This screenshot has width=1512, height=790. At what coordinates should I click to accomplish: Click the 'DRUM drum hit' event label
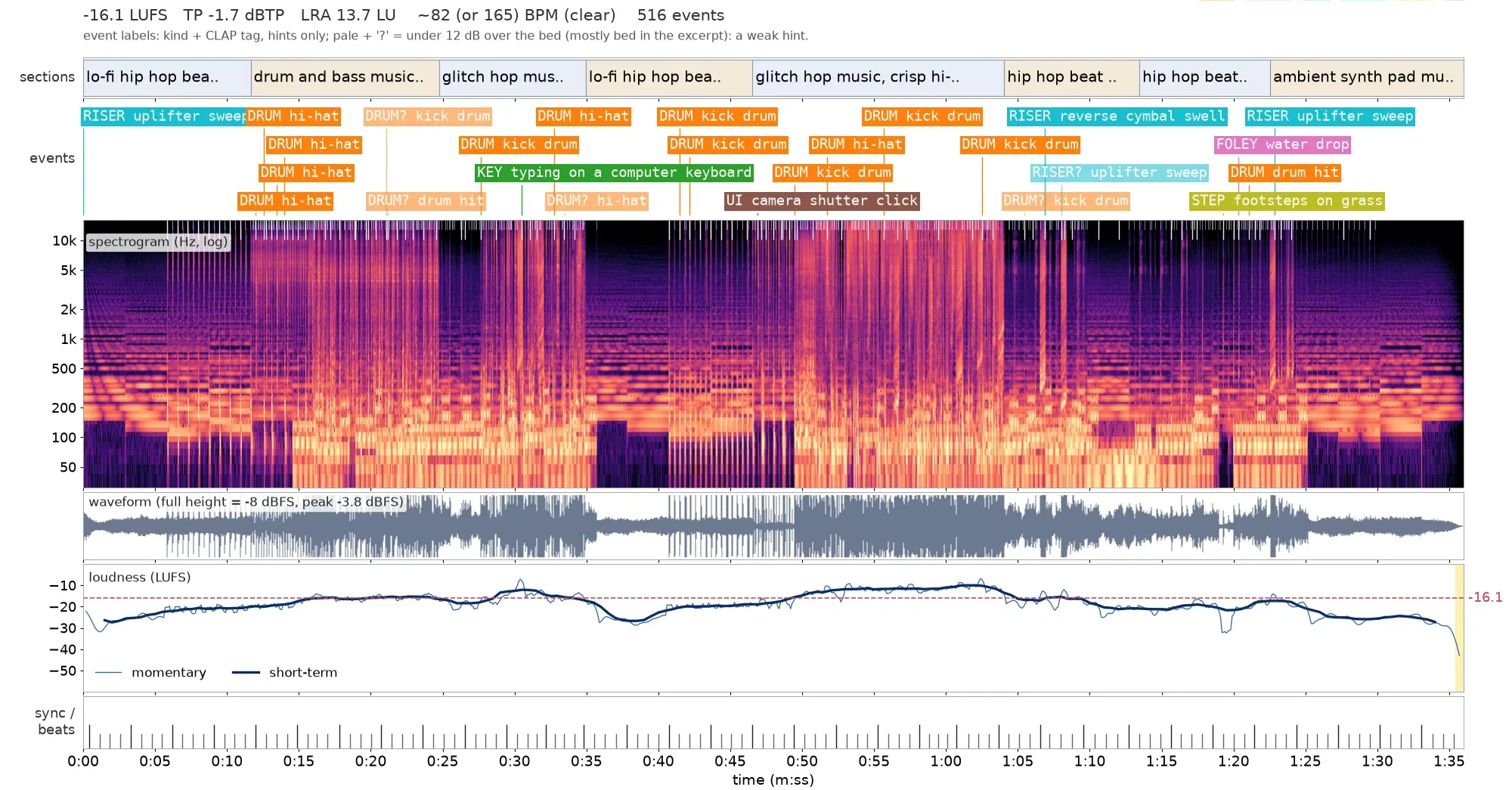(1284, 172)
